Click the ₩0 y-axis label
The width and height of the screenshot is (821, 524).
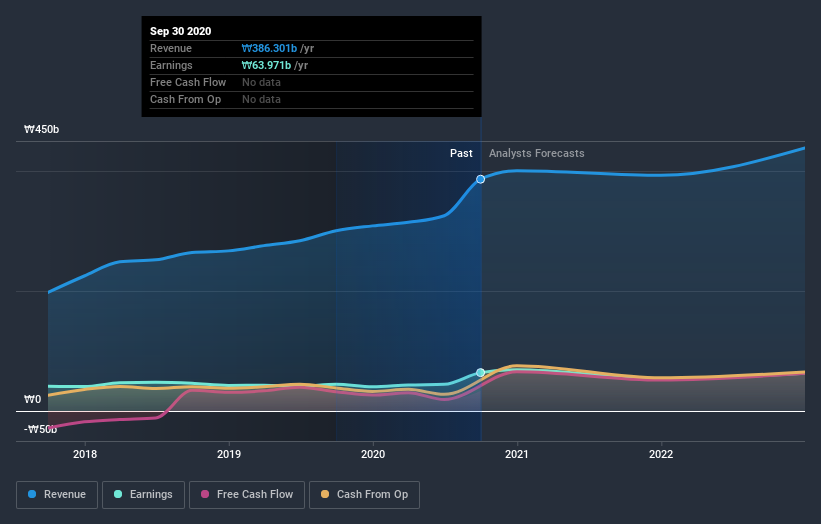point(32,399)
